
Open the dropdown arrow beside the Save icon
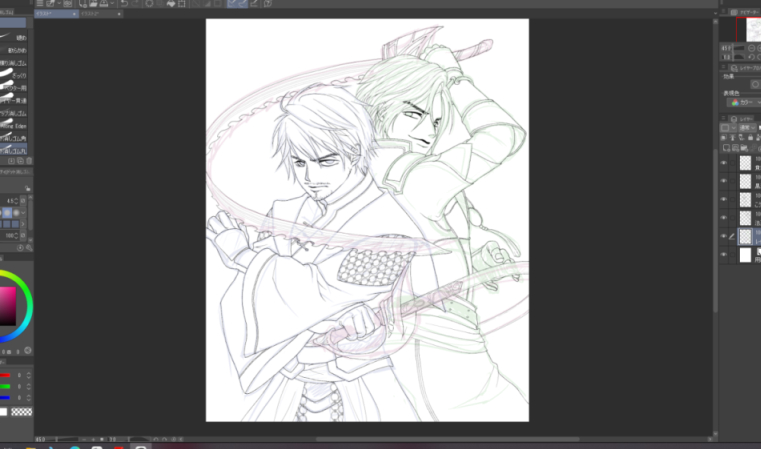[113, 3]
